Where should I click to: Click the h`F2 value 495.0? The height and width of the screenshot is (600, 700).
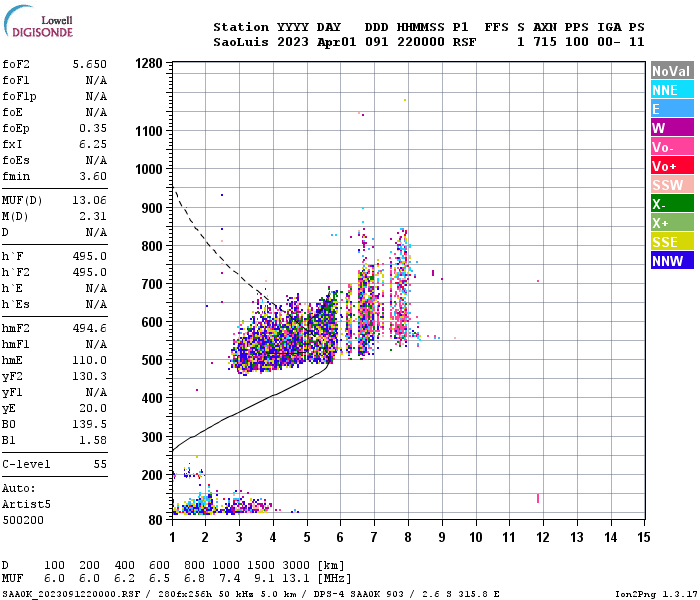tap(90, 272)
